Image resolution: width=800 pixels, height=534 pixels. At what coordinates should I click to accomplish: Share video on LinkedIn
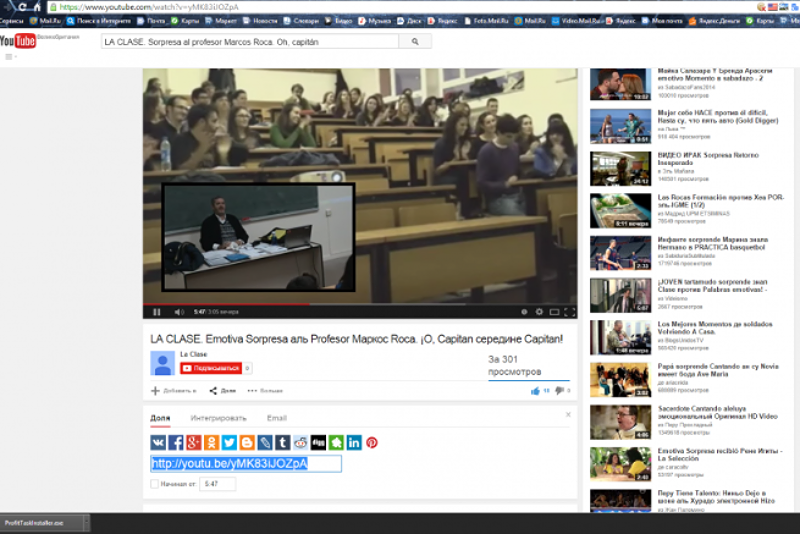[354, 442]
